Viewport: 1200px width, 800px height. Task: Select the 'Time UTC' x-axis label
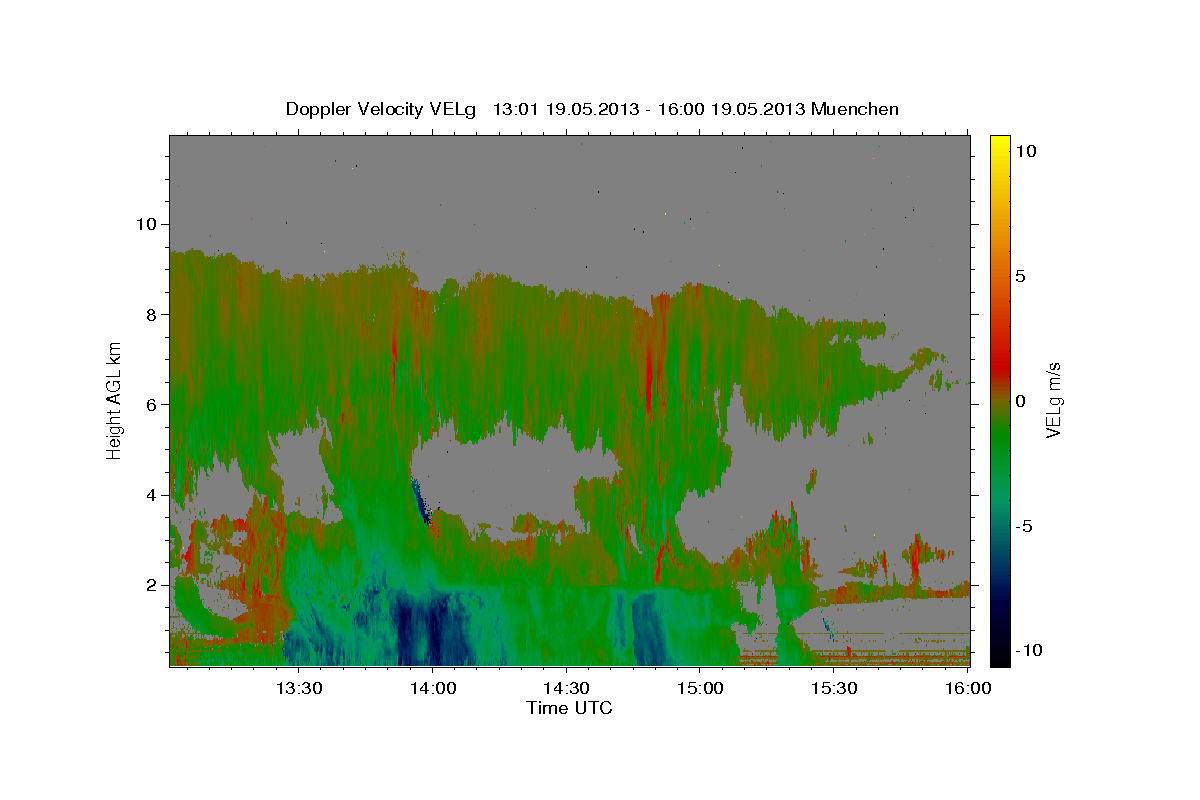pos(569,708)
